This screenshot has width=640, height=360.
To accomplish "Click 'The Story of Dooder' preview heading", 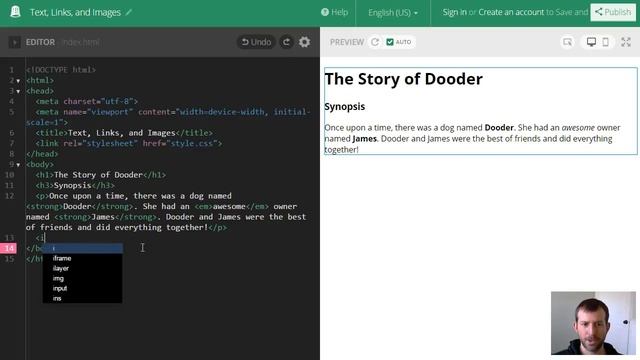I will pyautogui.click(x=403, y=79).
